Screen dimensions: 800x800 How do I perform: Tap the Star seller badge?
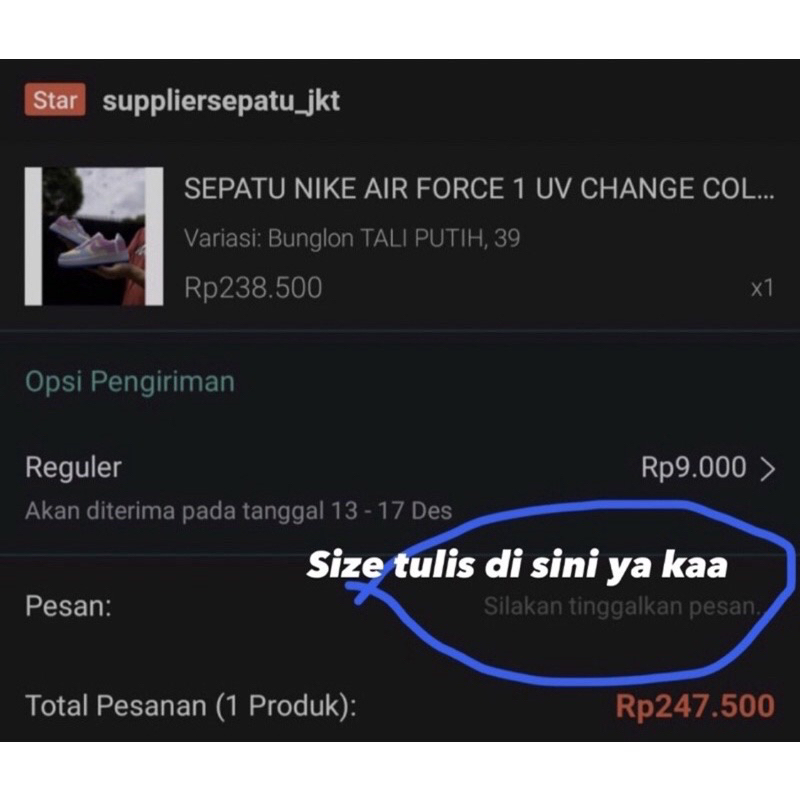point(55,99)
